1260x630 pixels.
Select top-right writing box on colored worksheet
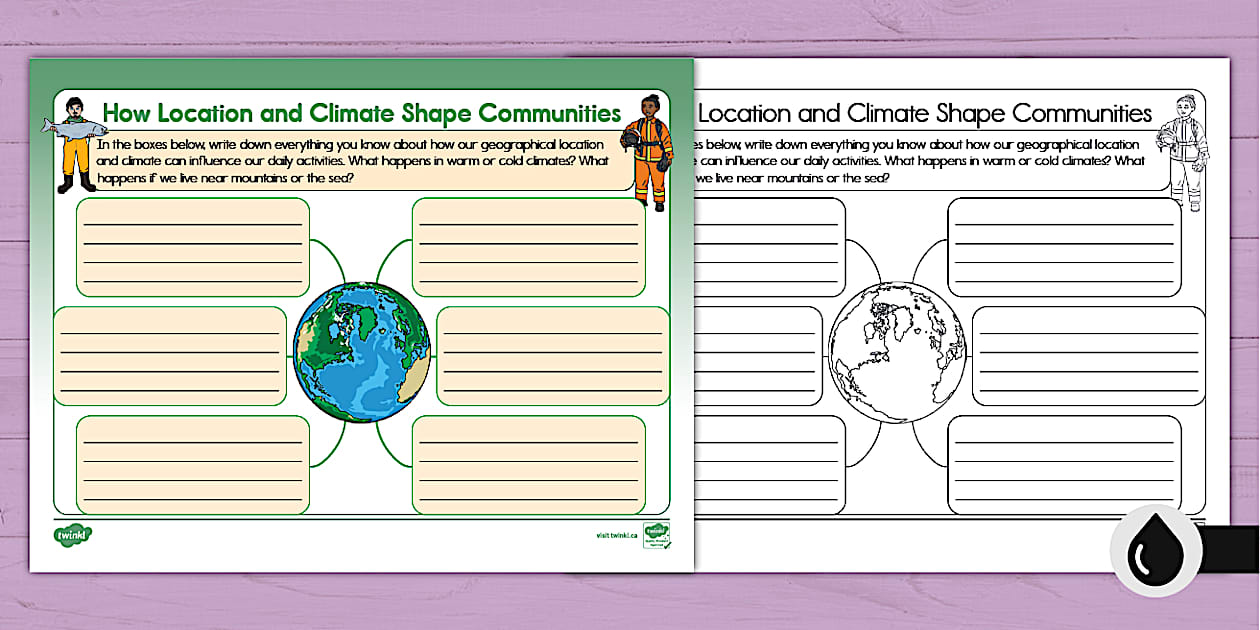pyautogui.click(x=528, y=247)
